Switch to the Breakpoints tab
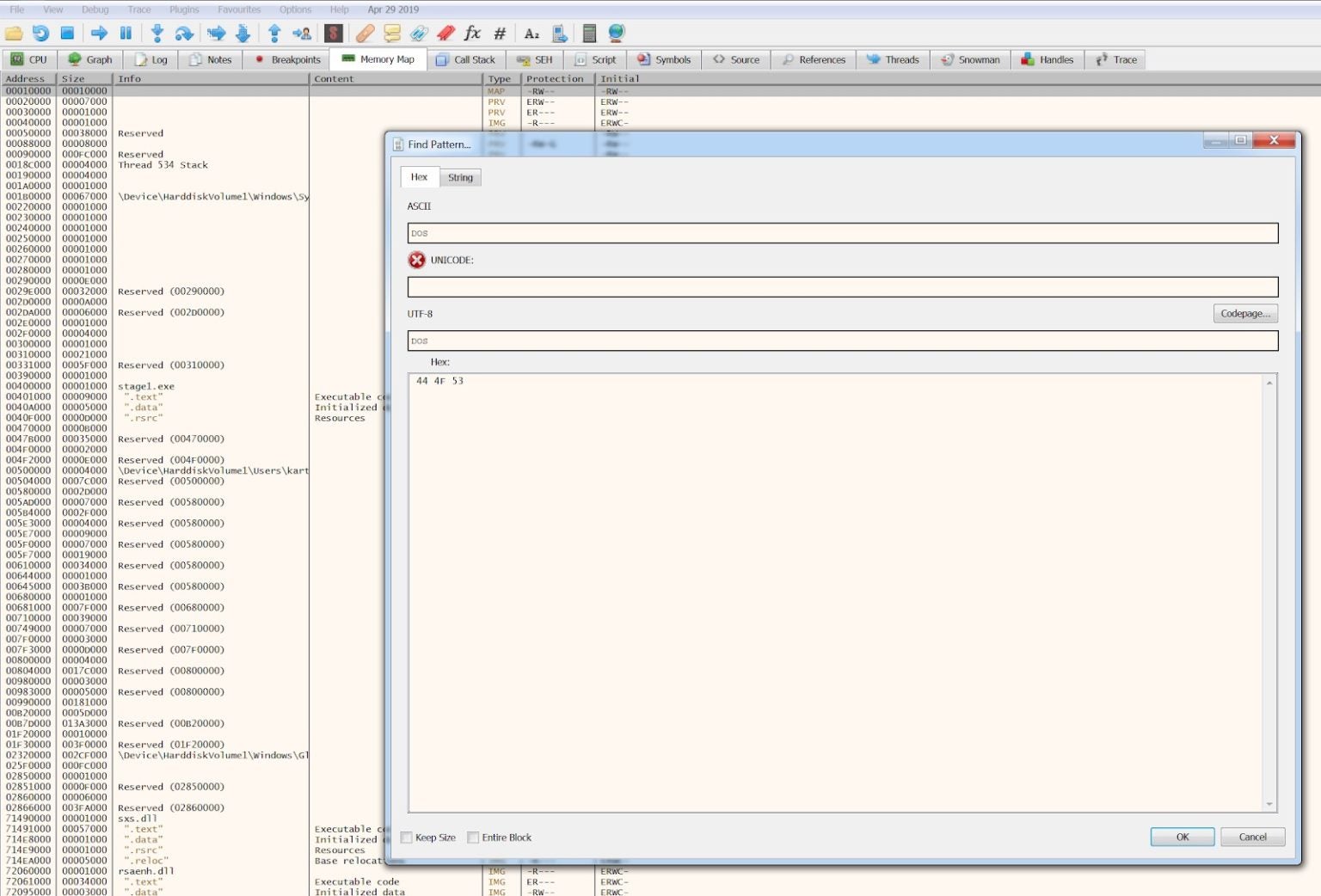 click(287, 60)
